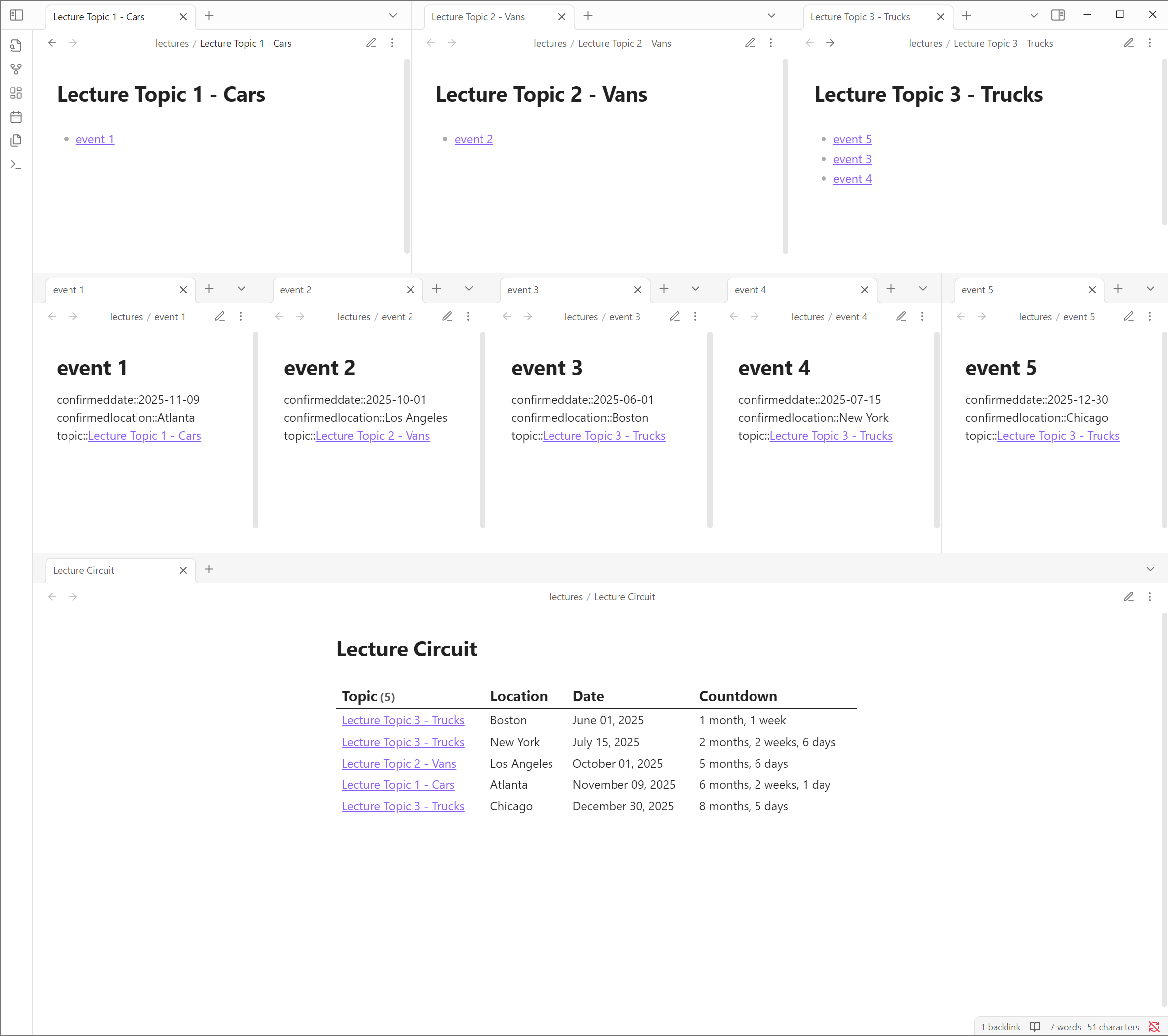
Task: Click the 1 backlink status bar item
Action: coord(1000,1027)
